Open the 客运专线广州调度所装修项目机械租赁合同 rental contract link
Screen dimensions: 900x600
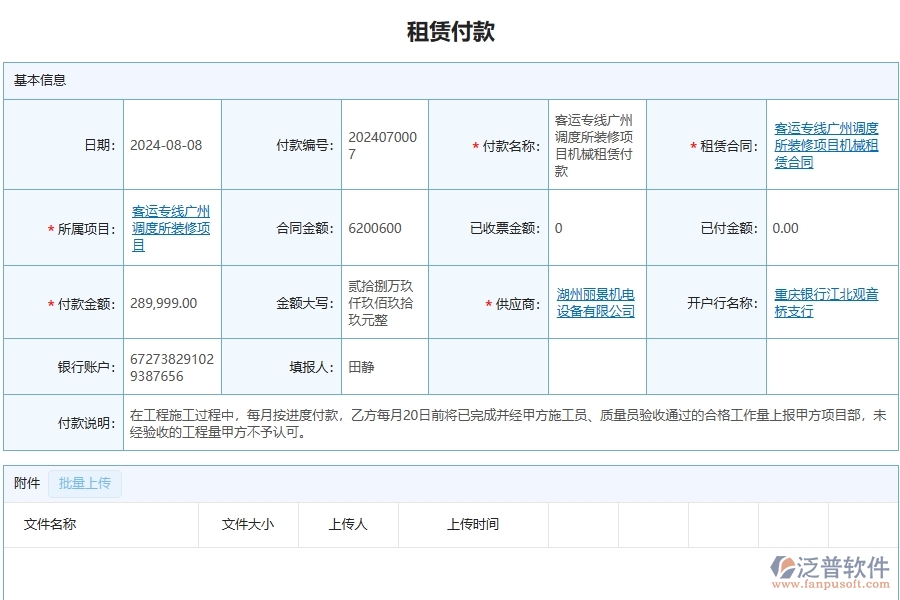pos(826,143)
